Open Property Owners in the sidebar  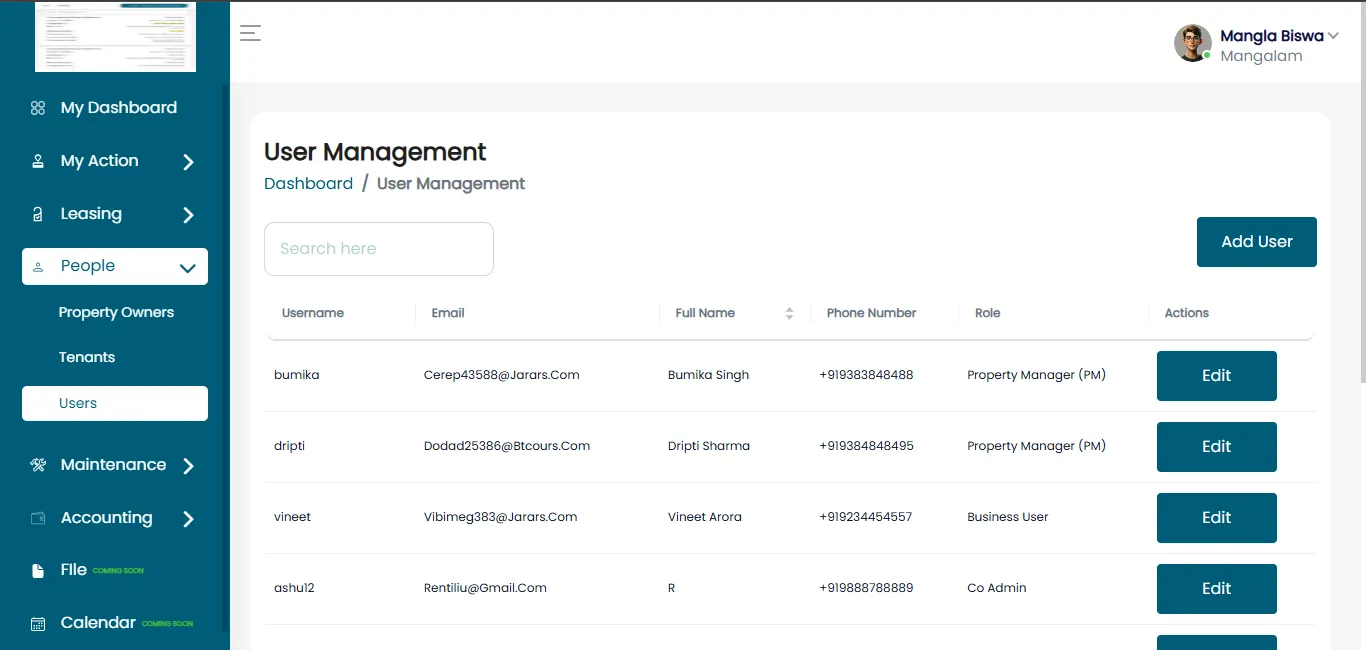click(x=116, y=312)
